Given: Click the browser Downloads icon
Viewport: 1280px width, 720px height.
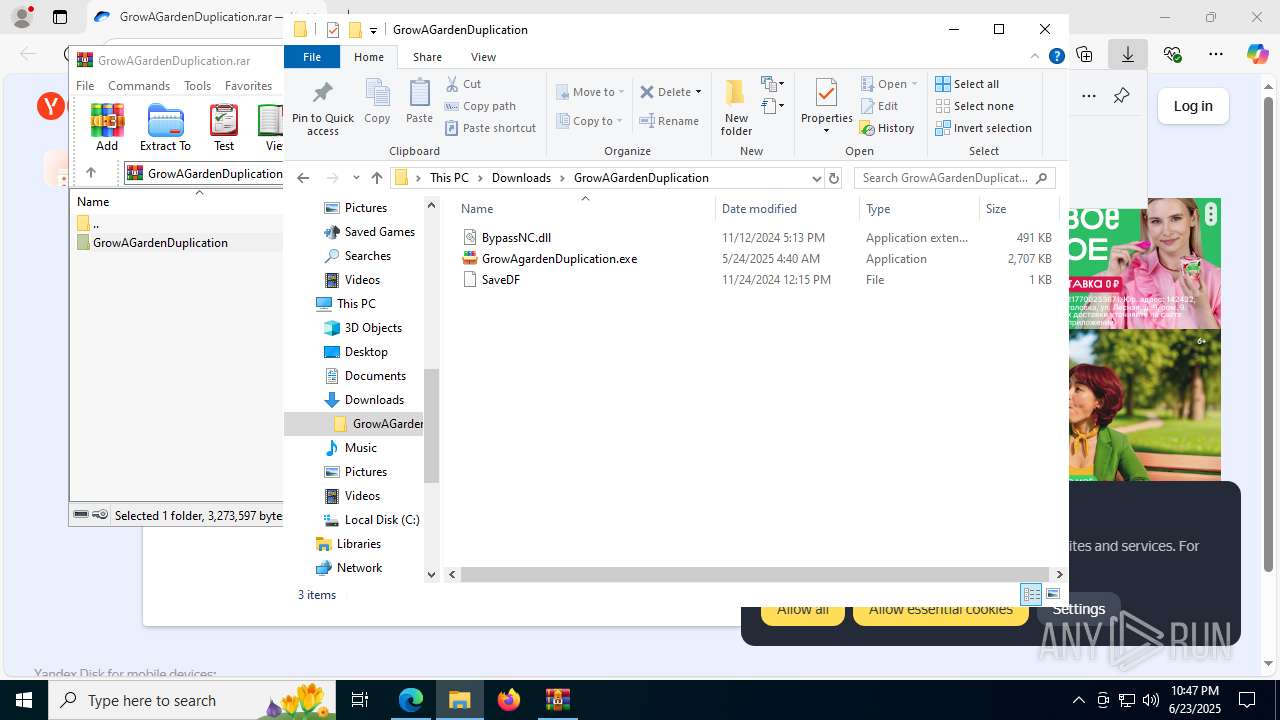Looking at the screenshot, I should point(1127,54).
